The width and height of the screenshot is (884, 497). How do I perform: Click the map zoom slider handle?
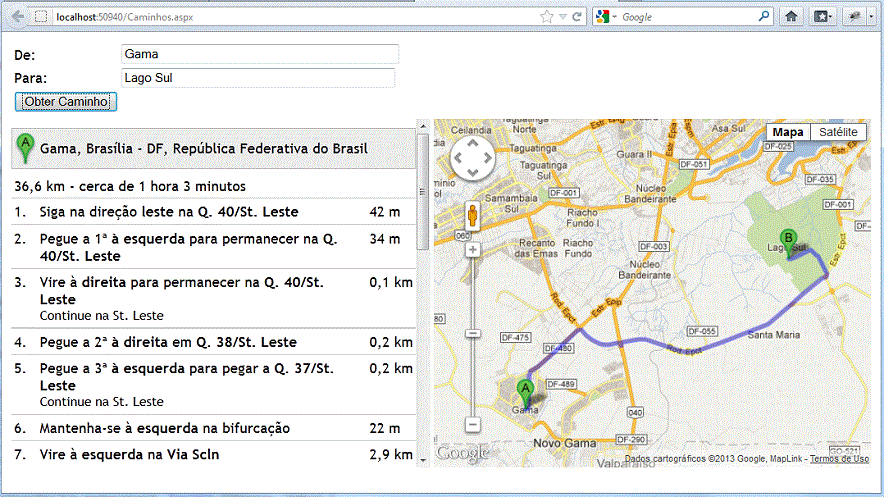473,333
